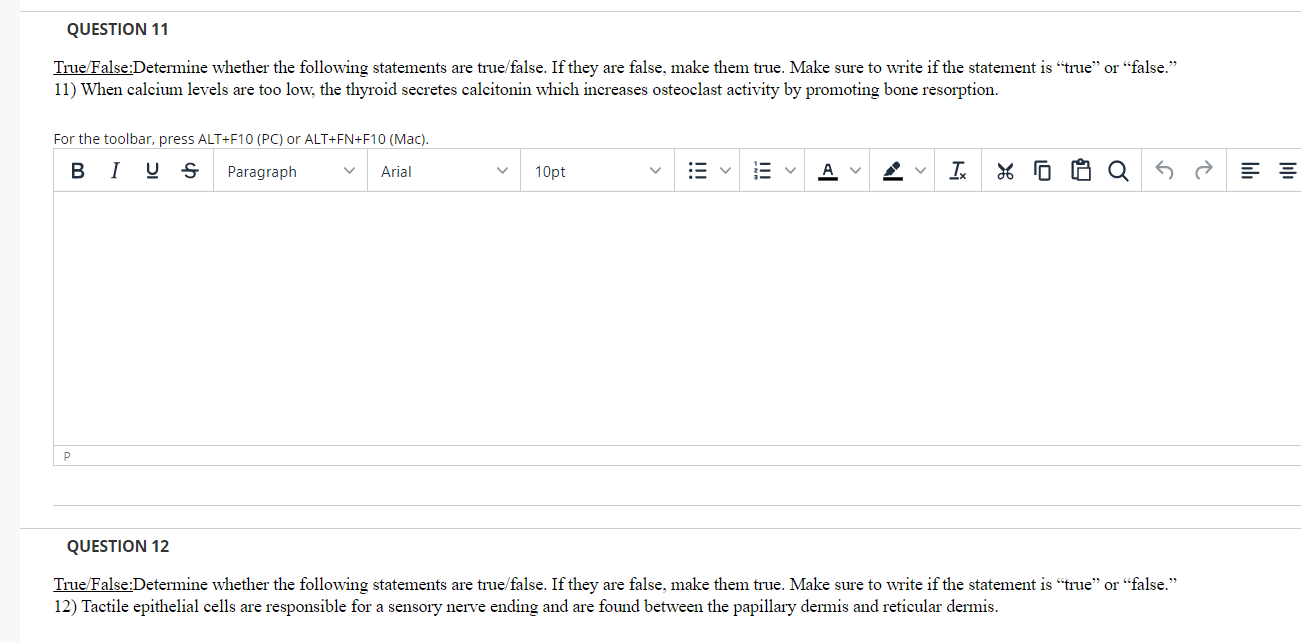Expand numbered list style options
1301x642 pixels.
click(790, 171)
